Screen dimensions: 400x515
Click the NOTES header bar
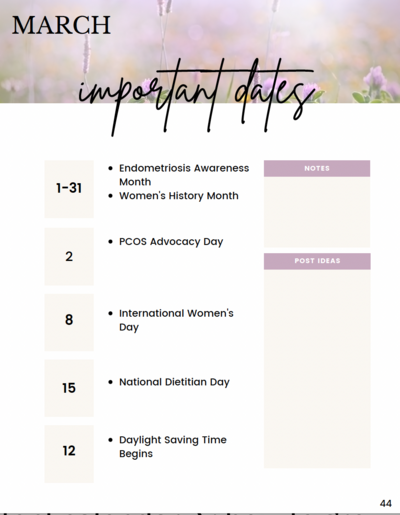317,168
